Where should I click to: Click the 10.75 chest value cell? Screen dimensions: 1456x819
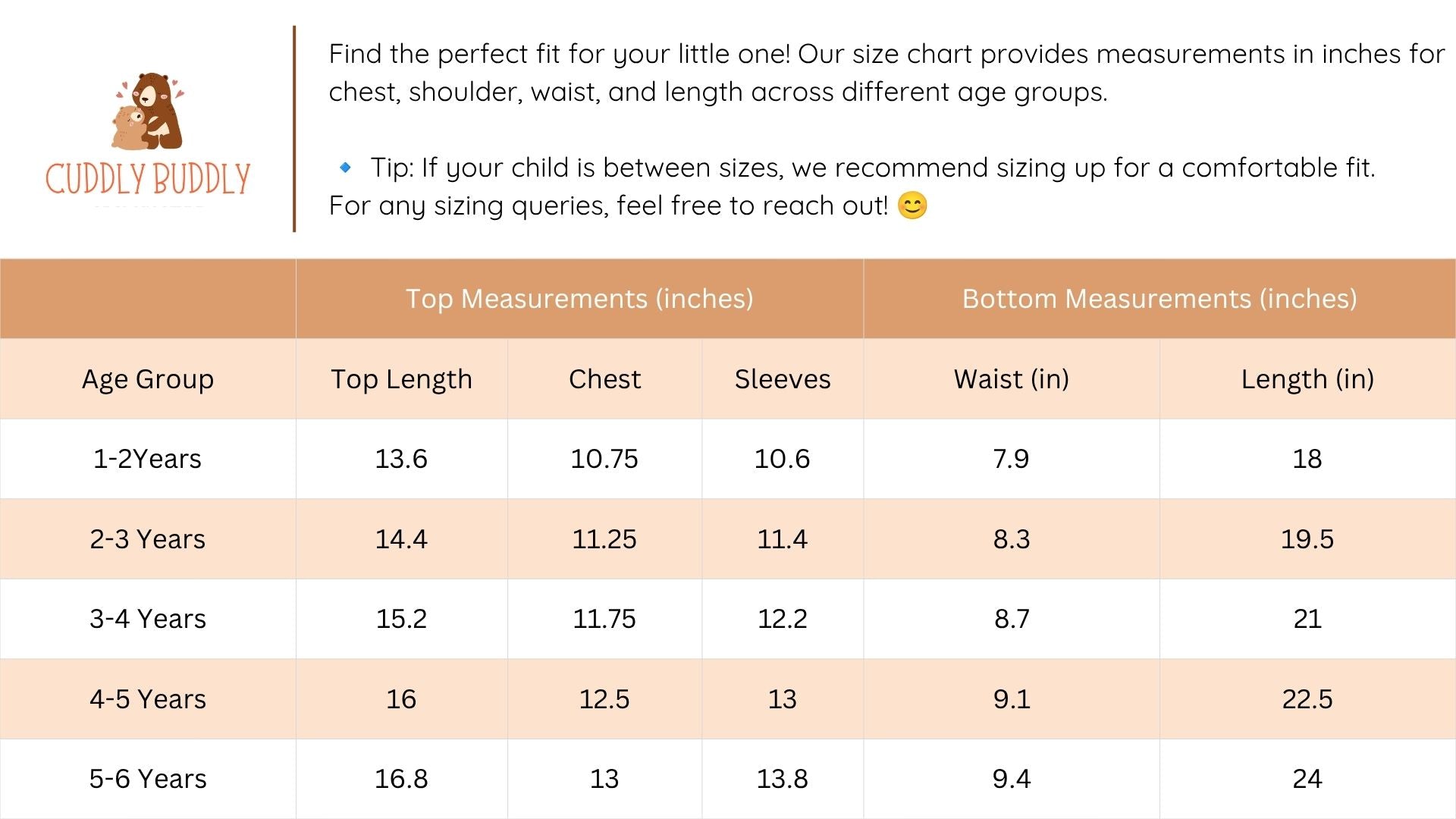(604, 459)
